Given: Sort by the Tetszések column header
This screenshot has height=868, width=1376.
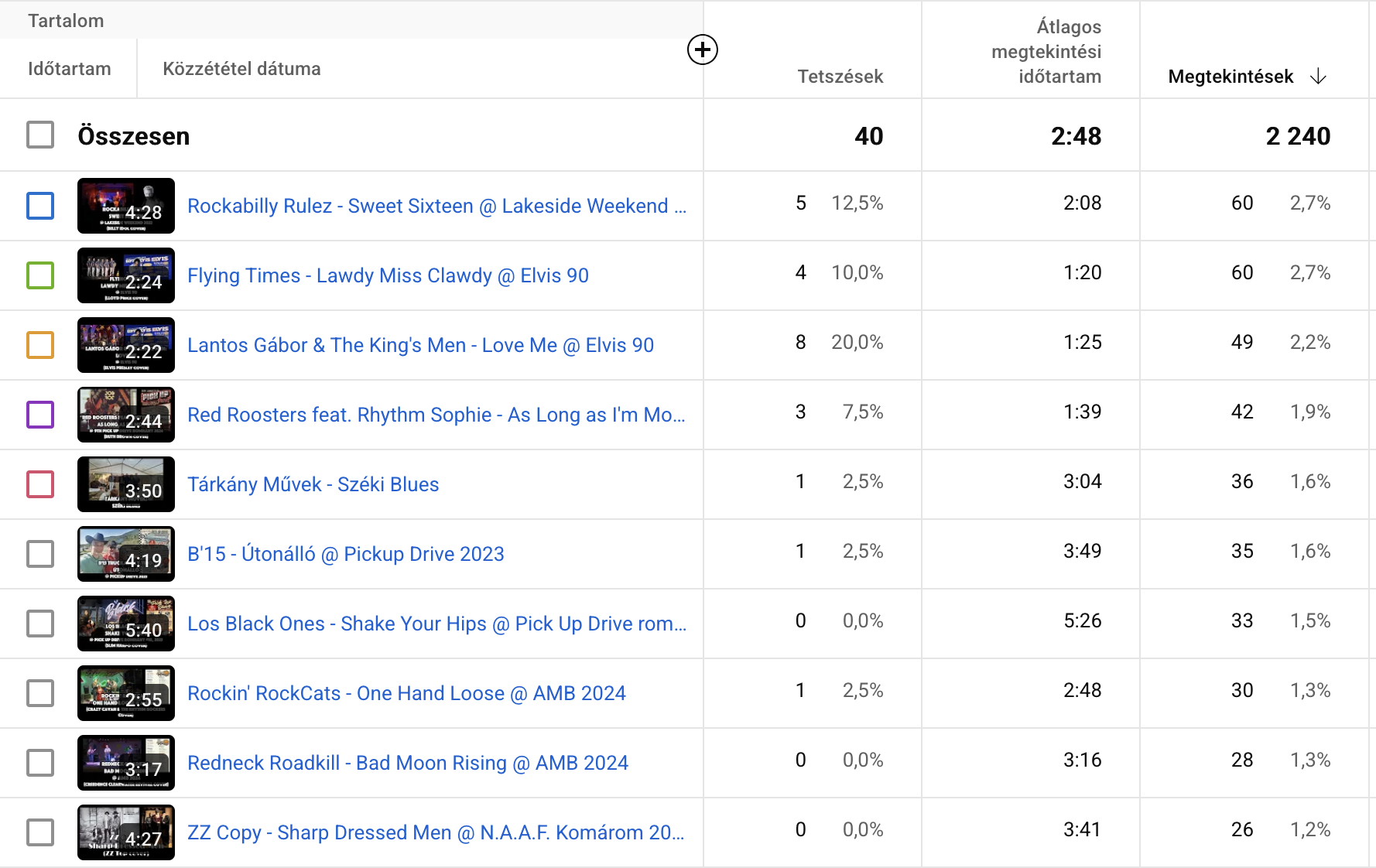Looking at the screenshot, I should click(x=840, y=77).
